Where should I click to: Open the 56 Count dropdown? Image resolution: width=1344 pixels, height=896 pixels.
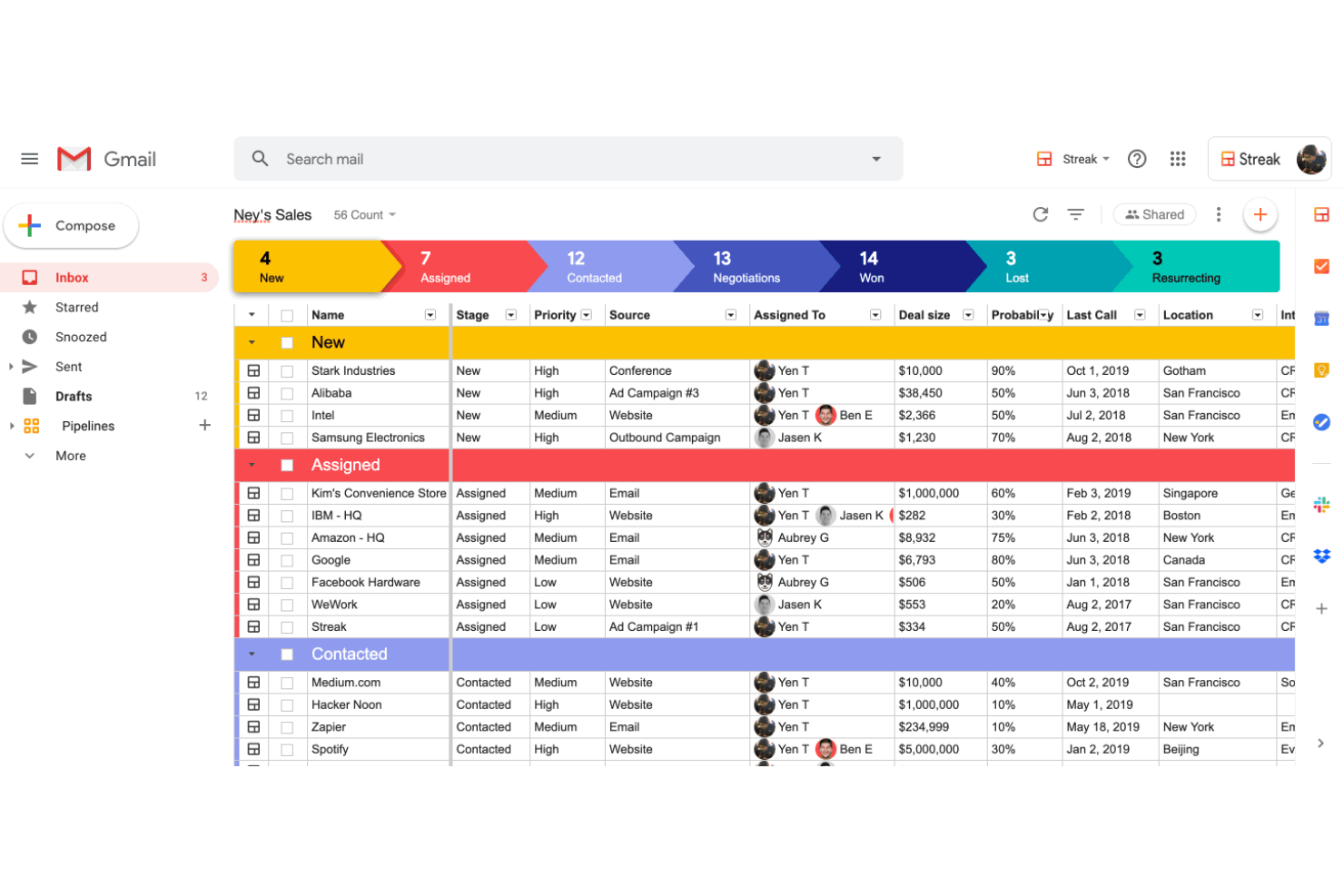(x=363, y=214)
